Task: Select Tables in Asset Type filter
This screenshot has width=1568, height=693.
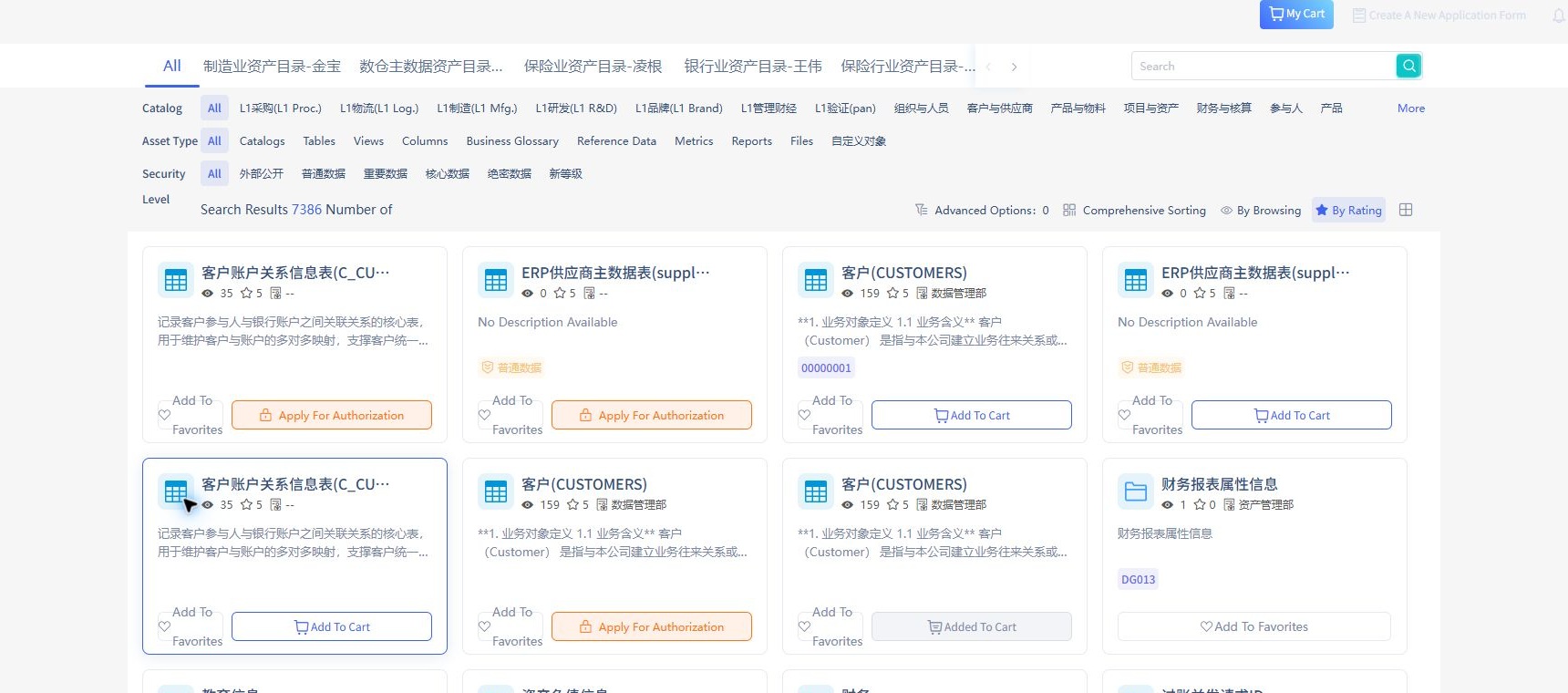Action: 319,140
